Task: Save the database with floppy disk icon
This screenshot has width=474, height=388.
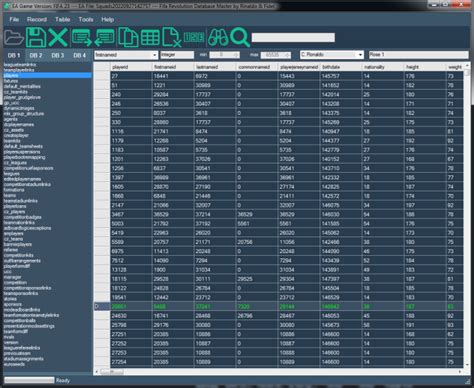Action: [36, 37]
